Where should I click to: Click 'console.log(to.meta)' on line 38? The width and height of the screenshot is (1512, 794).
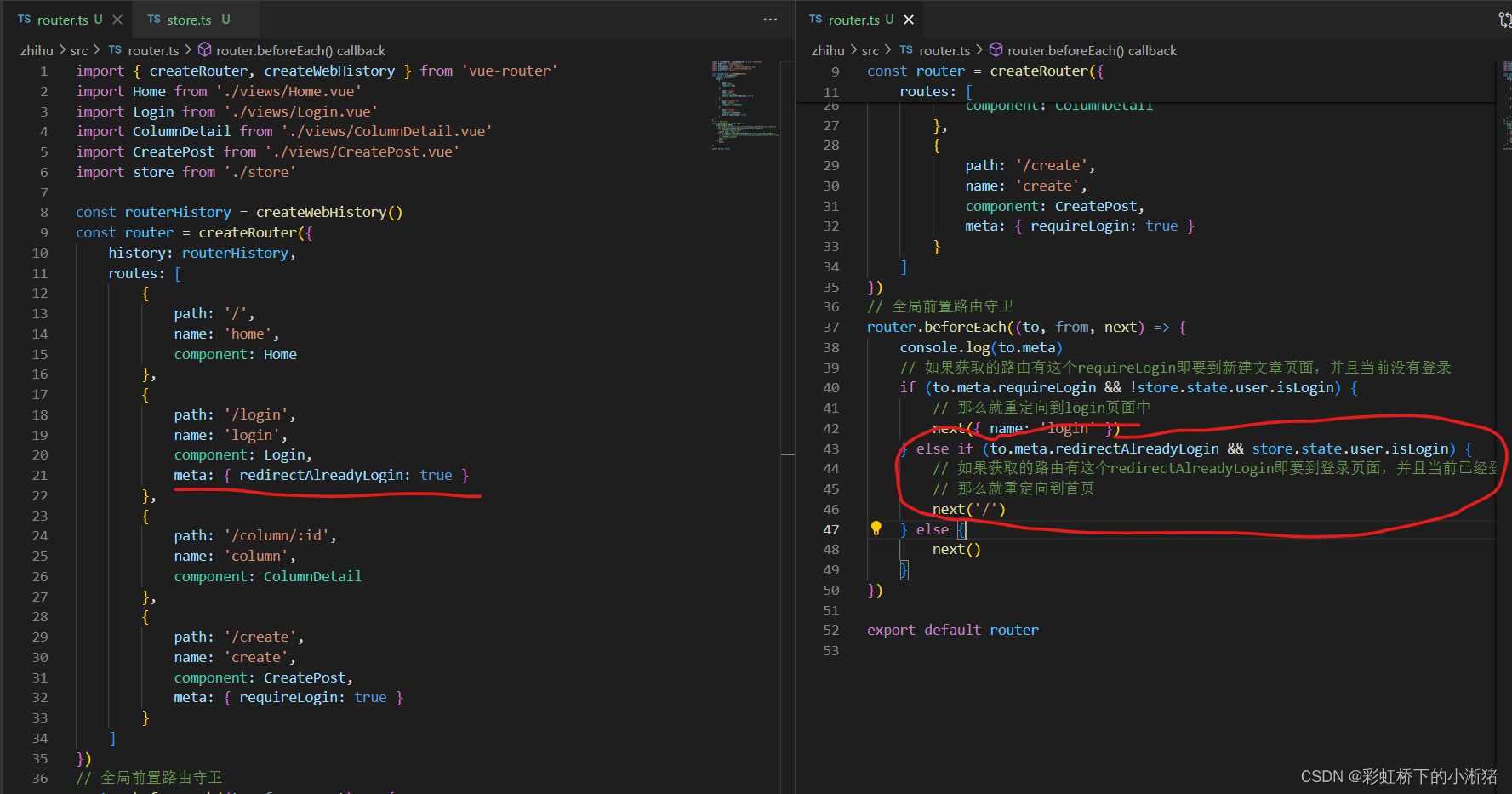point(981,348)
